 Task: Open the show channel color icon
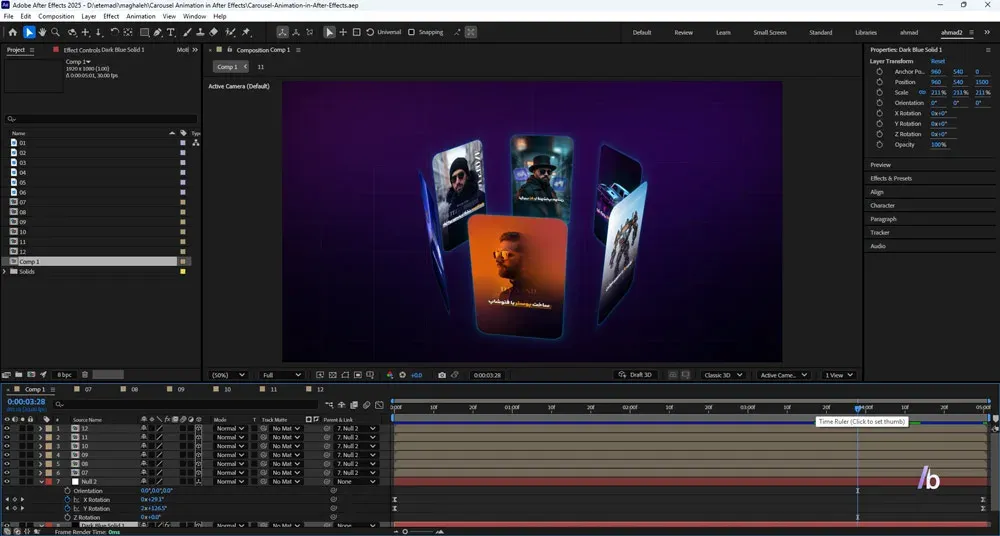coord(390,375)
